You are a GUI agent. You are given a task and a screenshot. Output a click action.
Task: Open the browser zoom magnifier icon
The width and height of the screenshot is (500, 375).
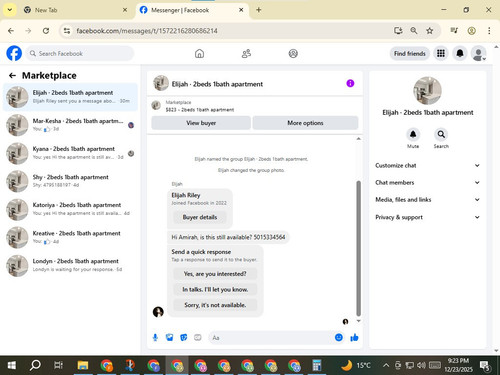(x=414, y=31)
